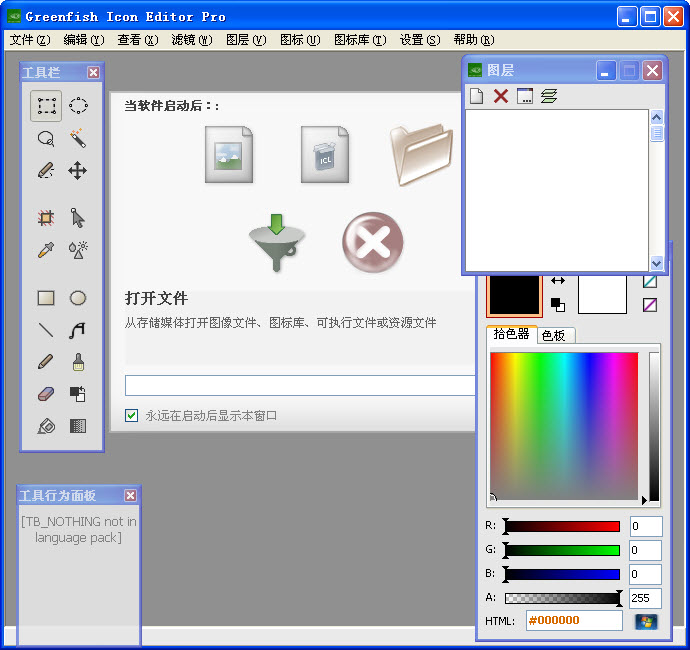Reset to default black and white colors

pyautogui.click(x=558, y=305)
